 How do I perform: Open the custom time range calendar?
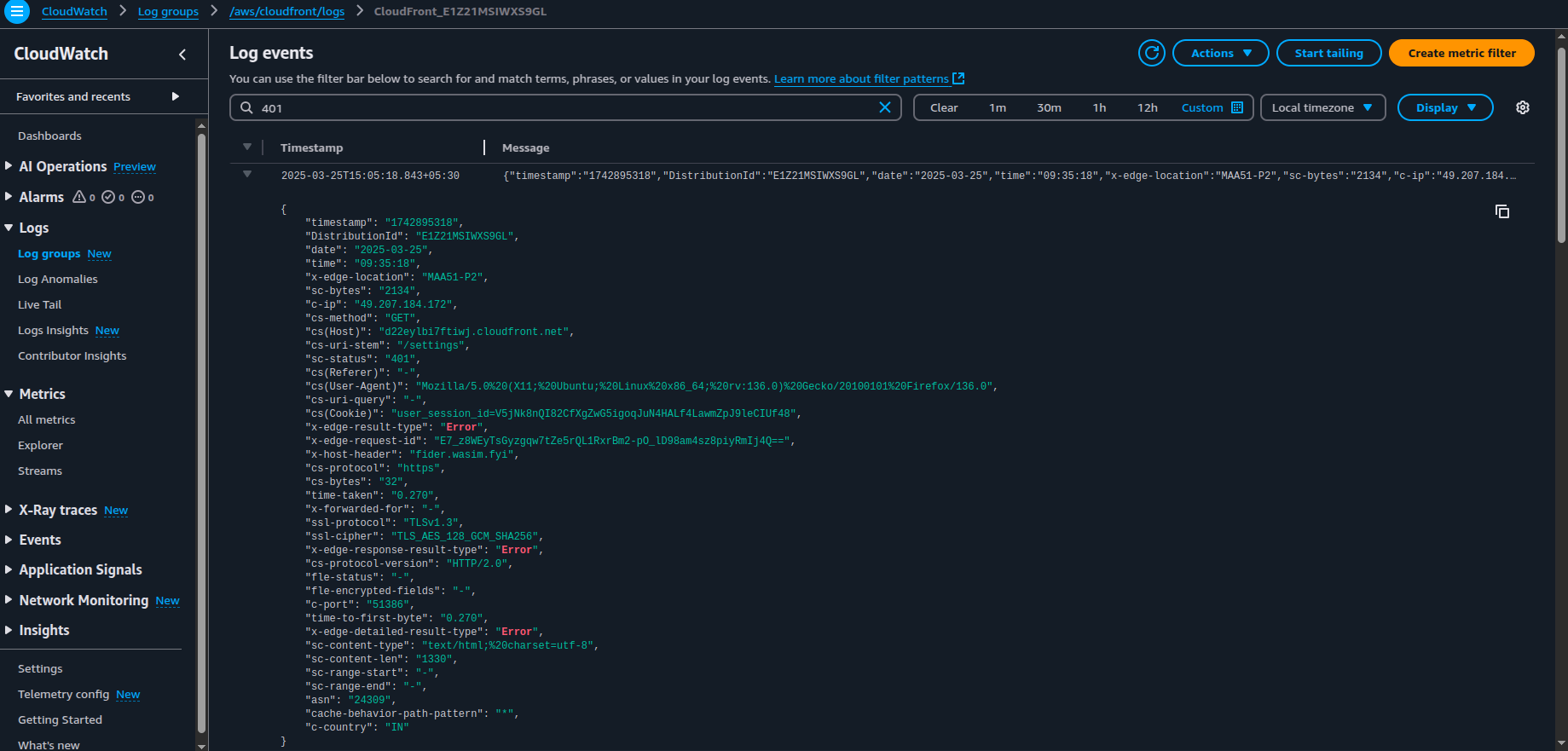click(x=1237, y=107)
